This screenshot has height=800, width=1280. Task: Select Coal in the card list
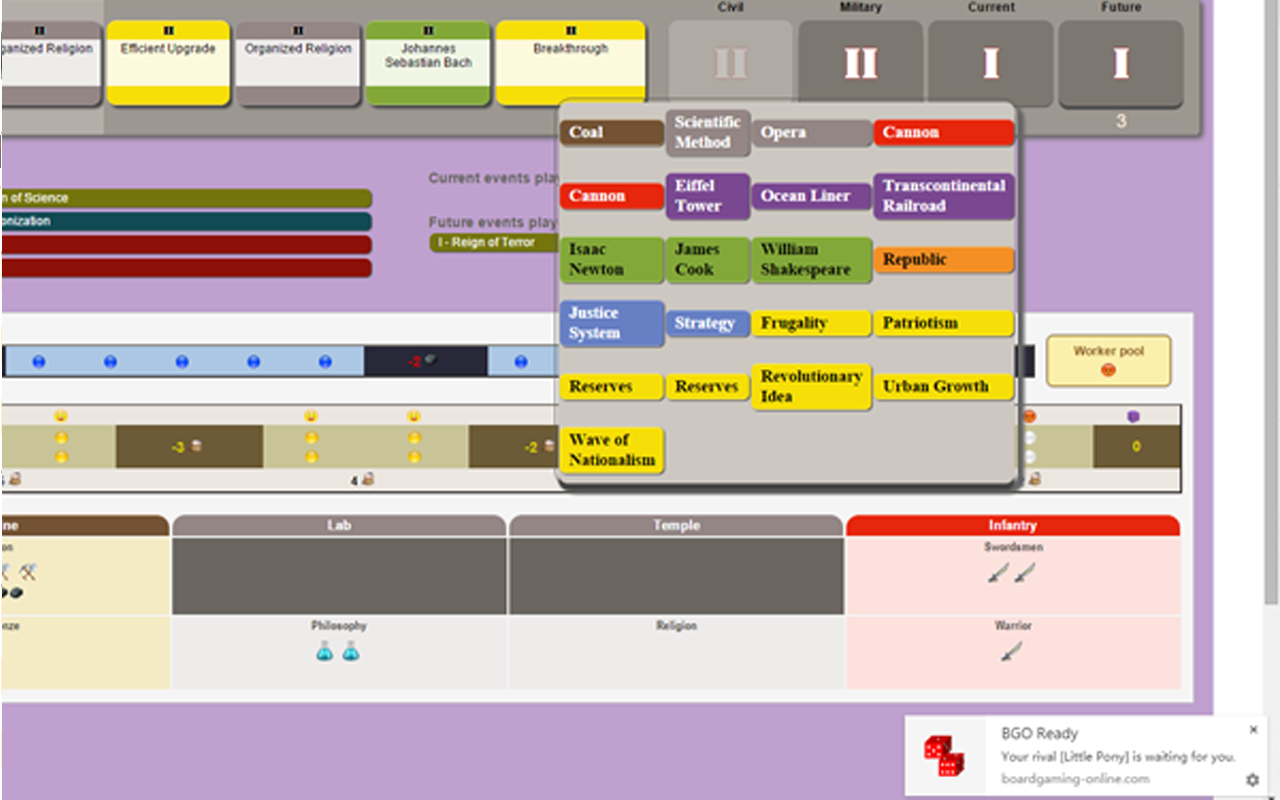(x=611, y=133)
